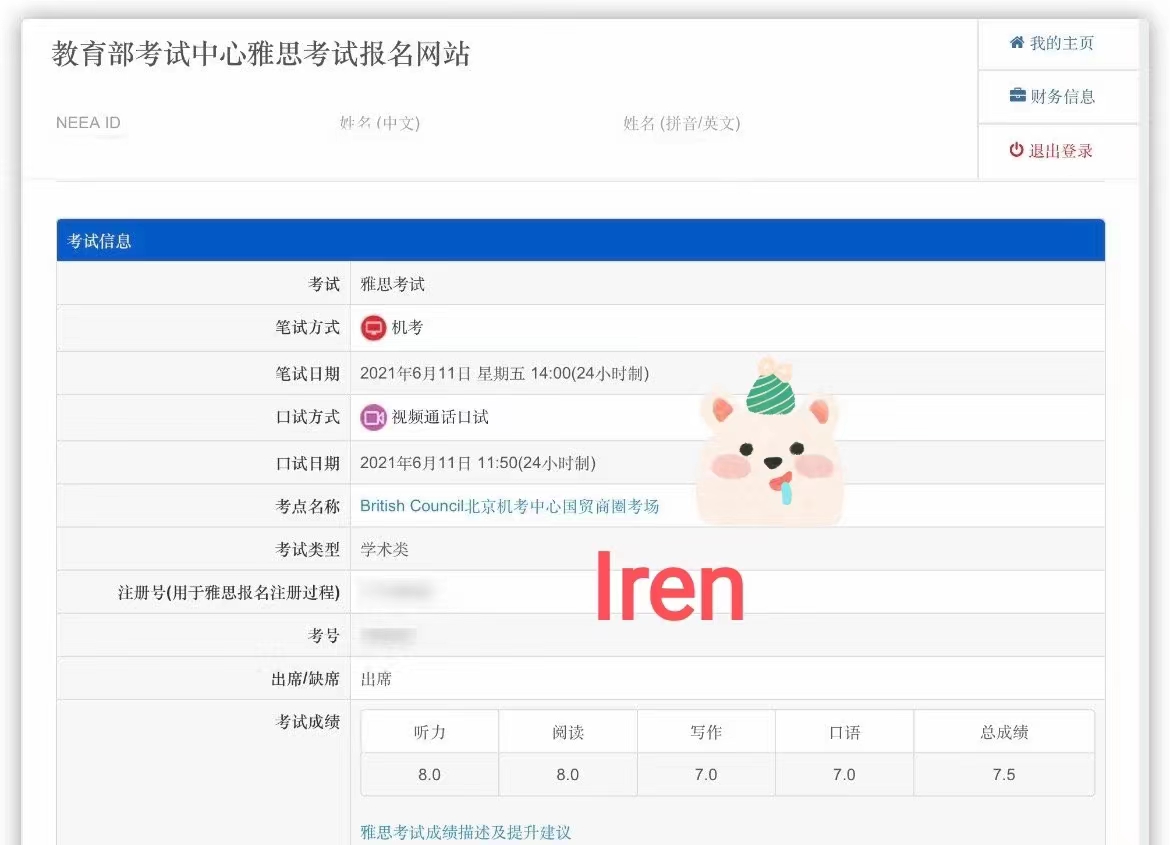Click the purple video camera icon for 视频通话口试

tap(373, 417)
